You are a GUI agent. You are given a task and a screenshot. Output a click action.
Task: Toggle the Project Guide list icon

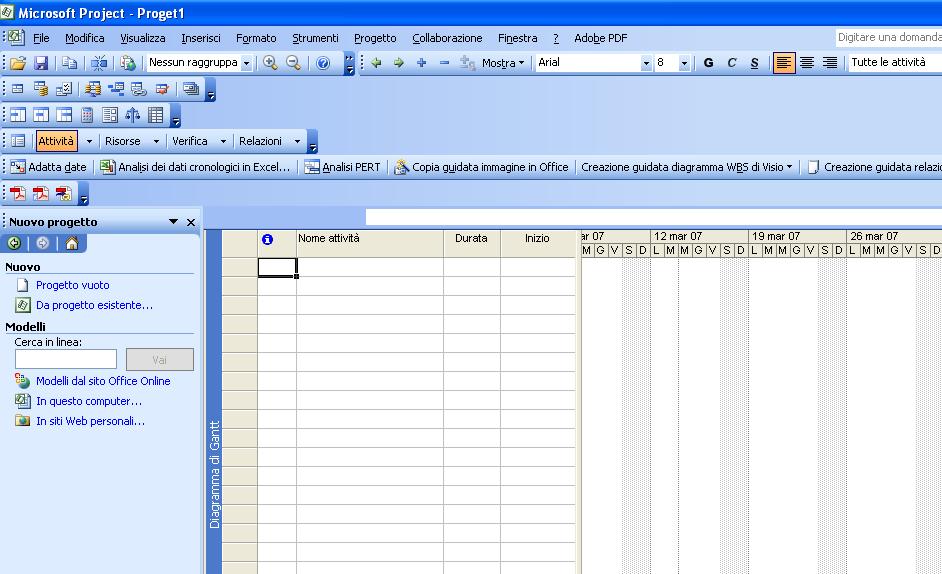tap(18, 141)
